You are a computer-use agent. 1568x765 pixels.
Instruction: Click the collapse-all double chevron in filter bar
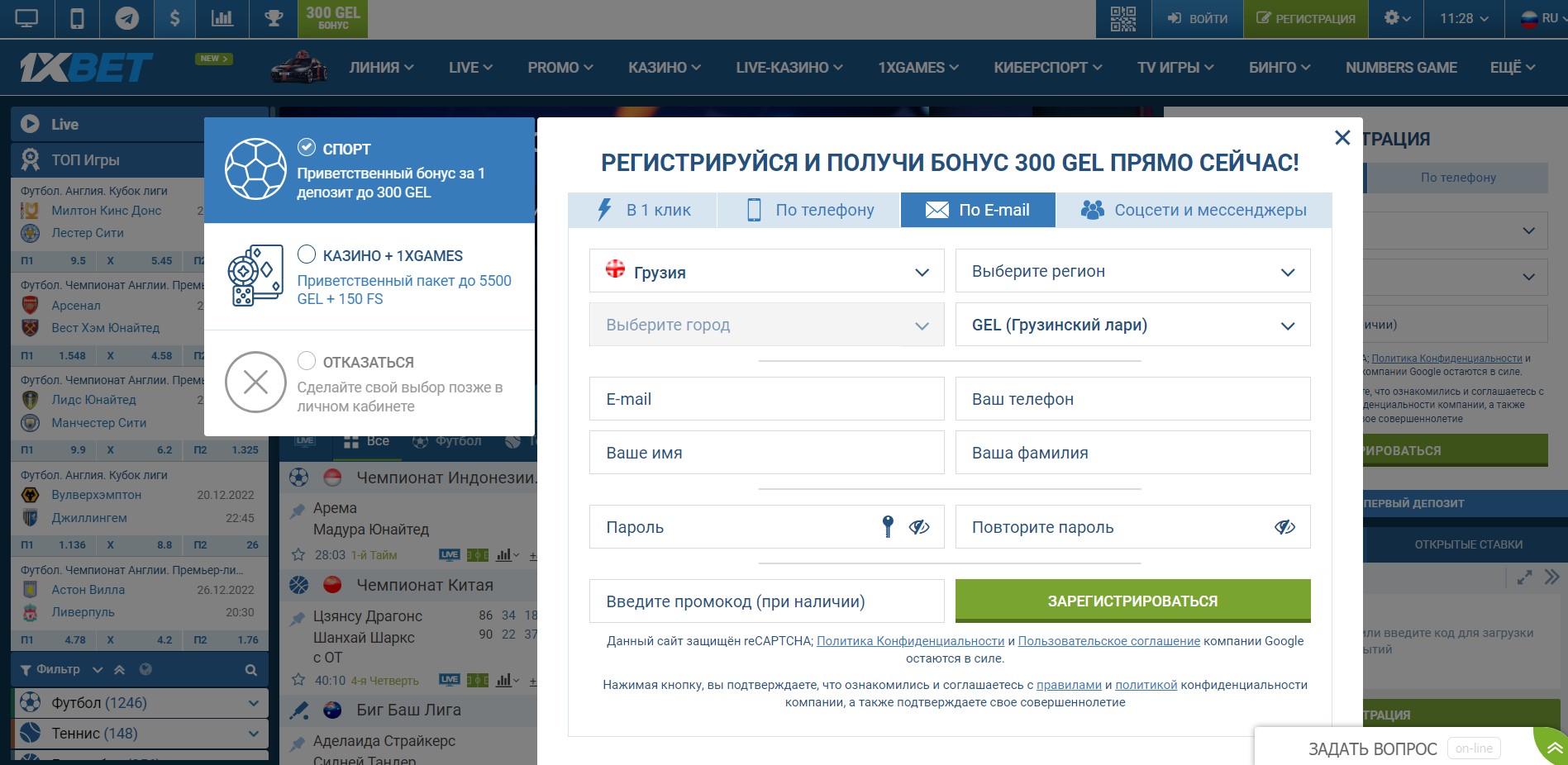119,669
